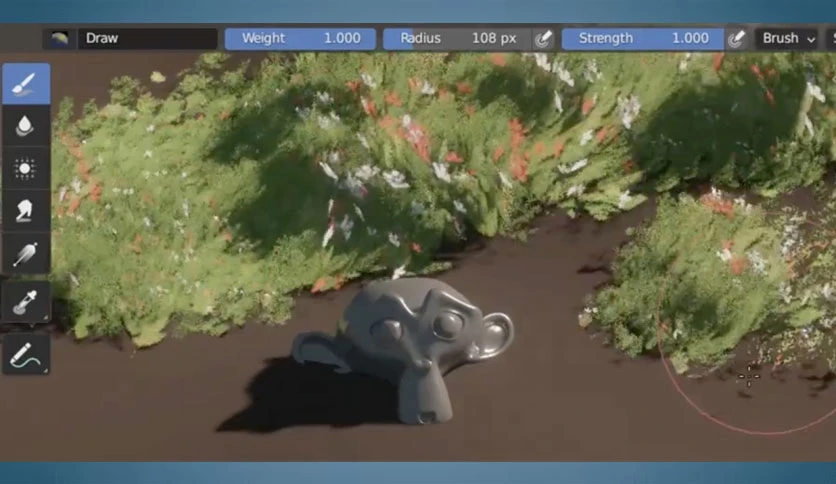Toggle pressure sensitivity for Radius
This screenshot has height=484, width=836.
pyautogui.click(x=543, y=38)
